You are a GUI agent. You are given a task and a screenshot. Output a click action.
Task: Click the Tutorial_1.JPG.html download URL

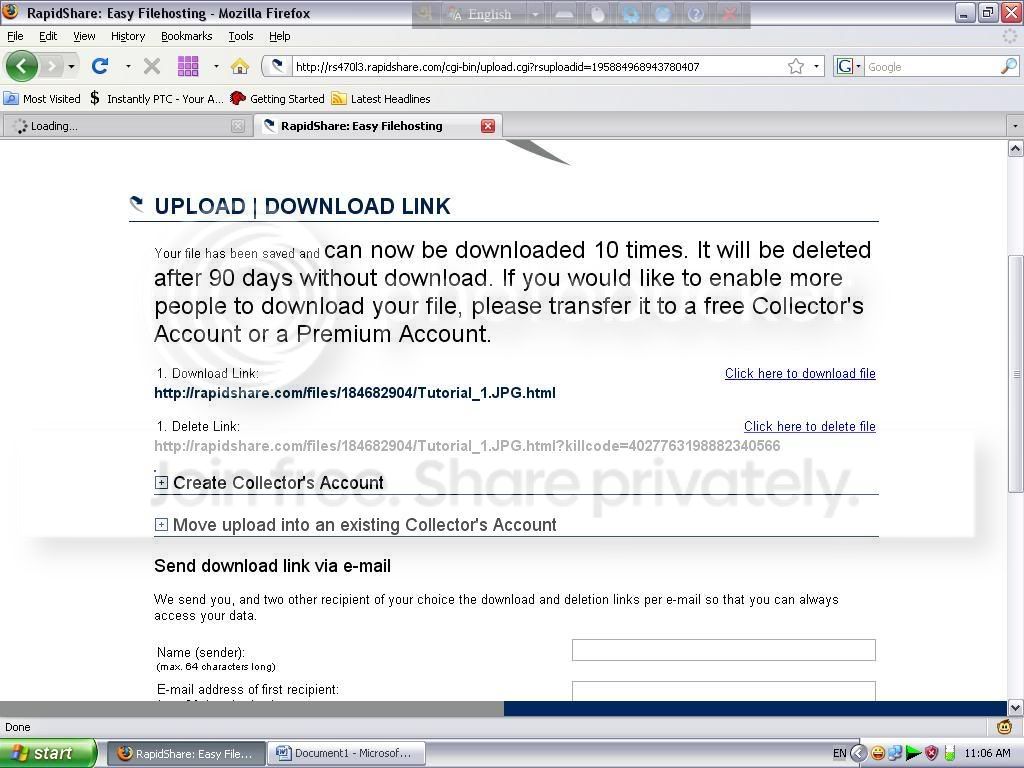tap(355, 393)
